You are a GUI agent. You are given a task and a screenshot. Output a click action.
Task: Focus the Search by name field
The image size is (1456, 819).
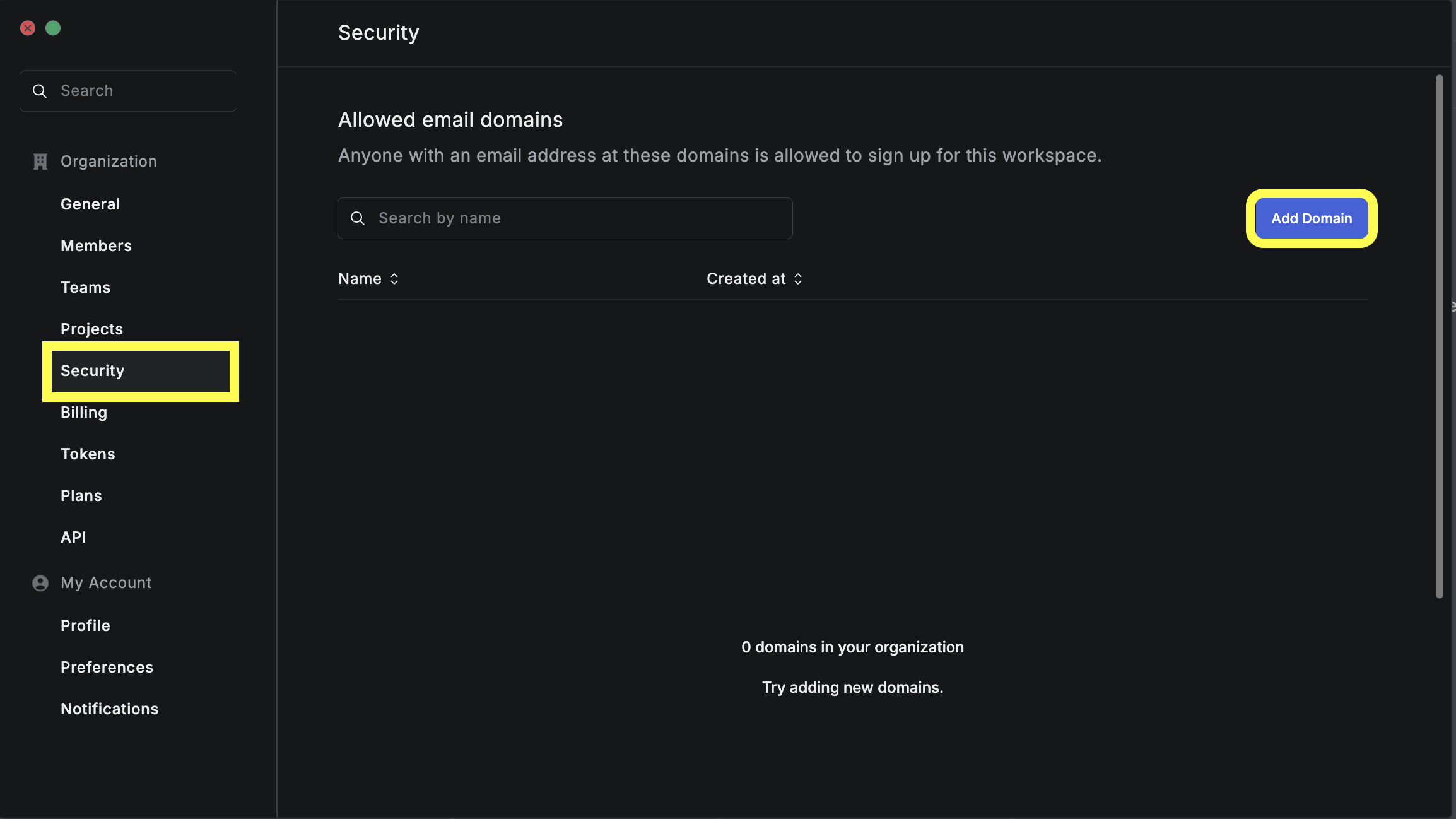click(x=565, y=218)
